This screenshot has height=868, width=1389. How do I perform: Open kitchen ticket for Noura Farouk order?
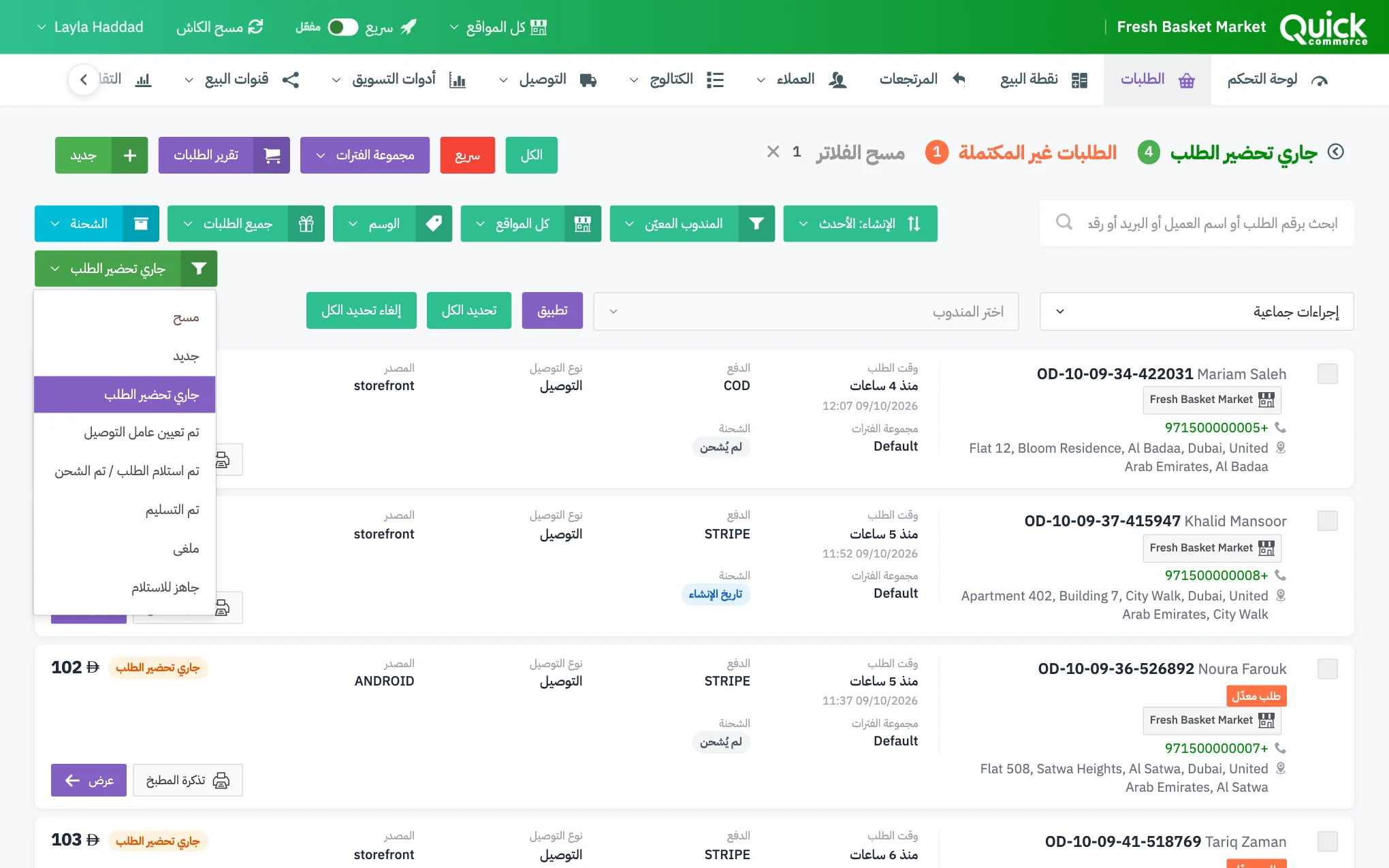point(187,780)
